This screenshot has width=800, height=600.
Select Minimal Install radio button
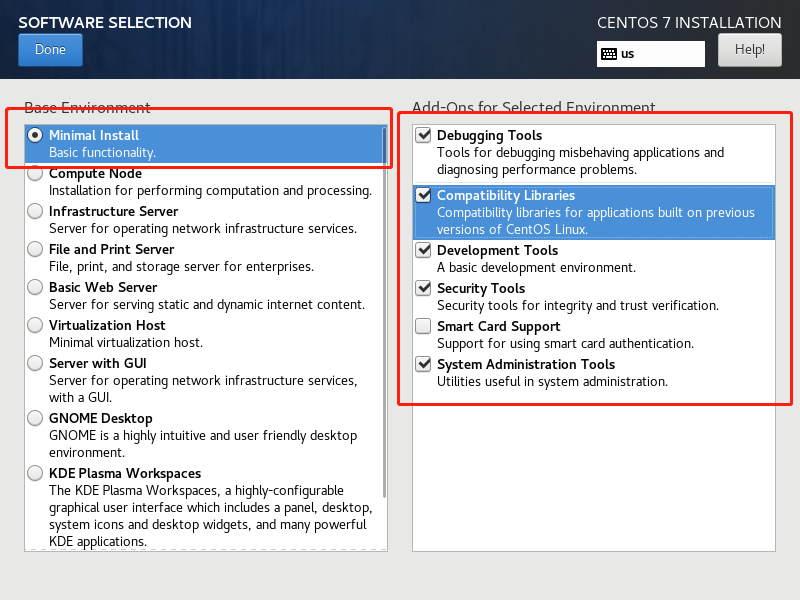pyautogui.click(x=35, y=135)
